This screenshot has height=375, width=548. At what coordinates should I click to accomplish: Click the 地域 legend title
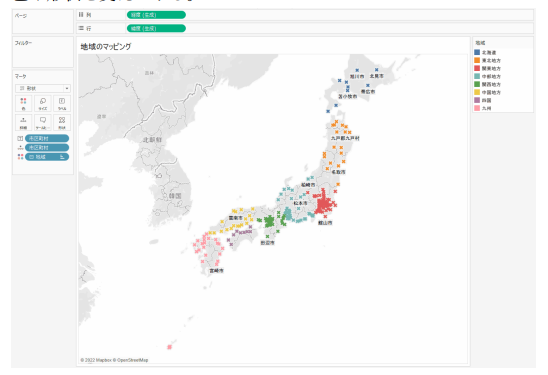(x=480, y=43)
